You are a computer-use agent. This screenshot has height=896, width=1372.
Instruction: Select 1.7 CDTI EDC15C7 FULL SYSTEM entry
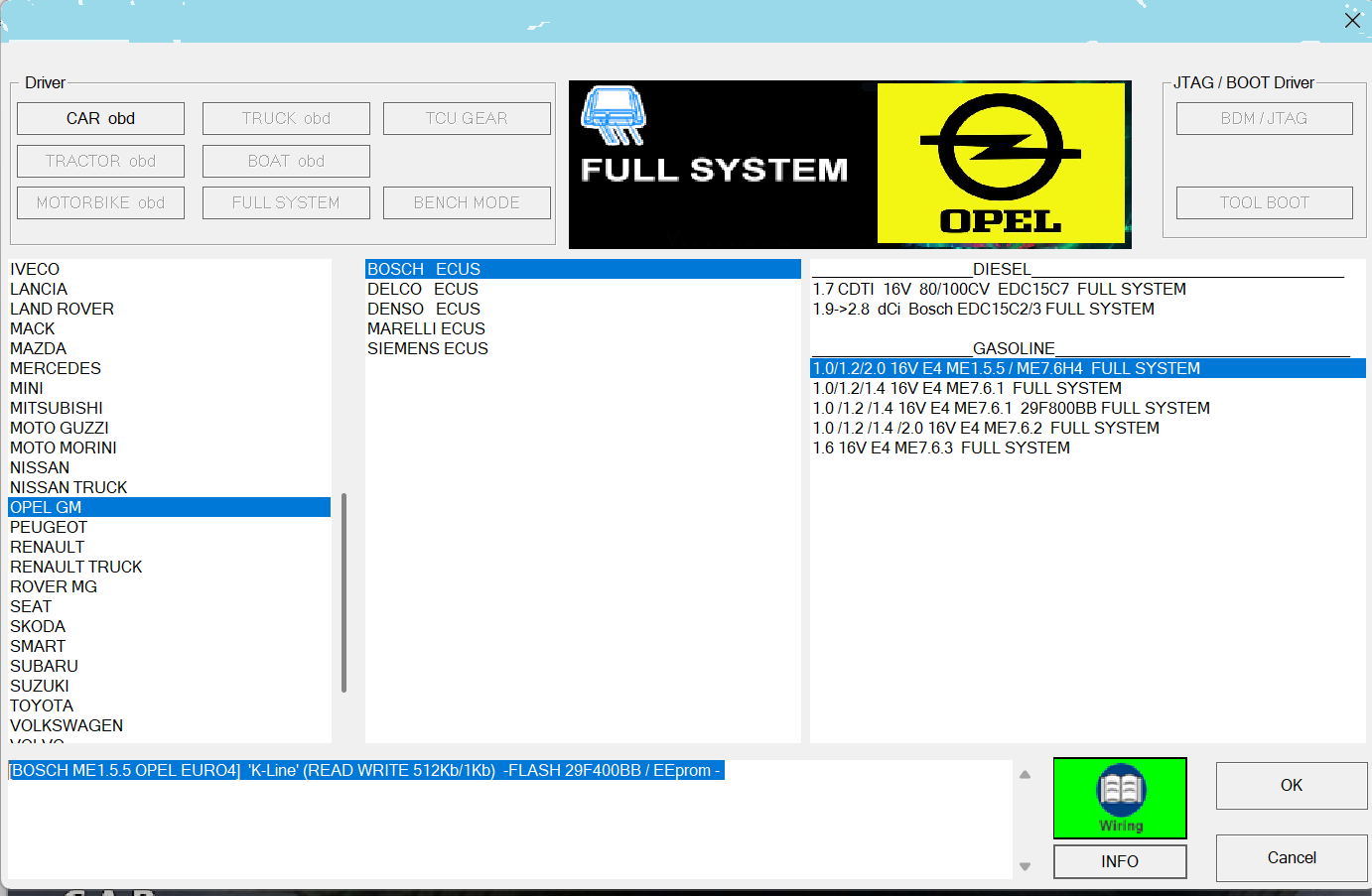pyautogui.click(x=999, y=289)
